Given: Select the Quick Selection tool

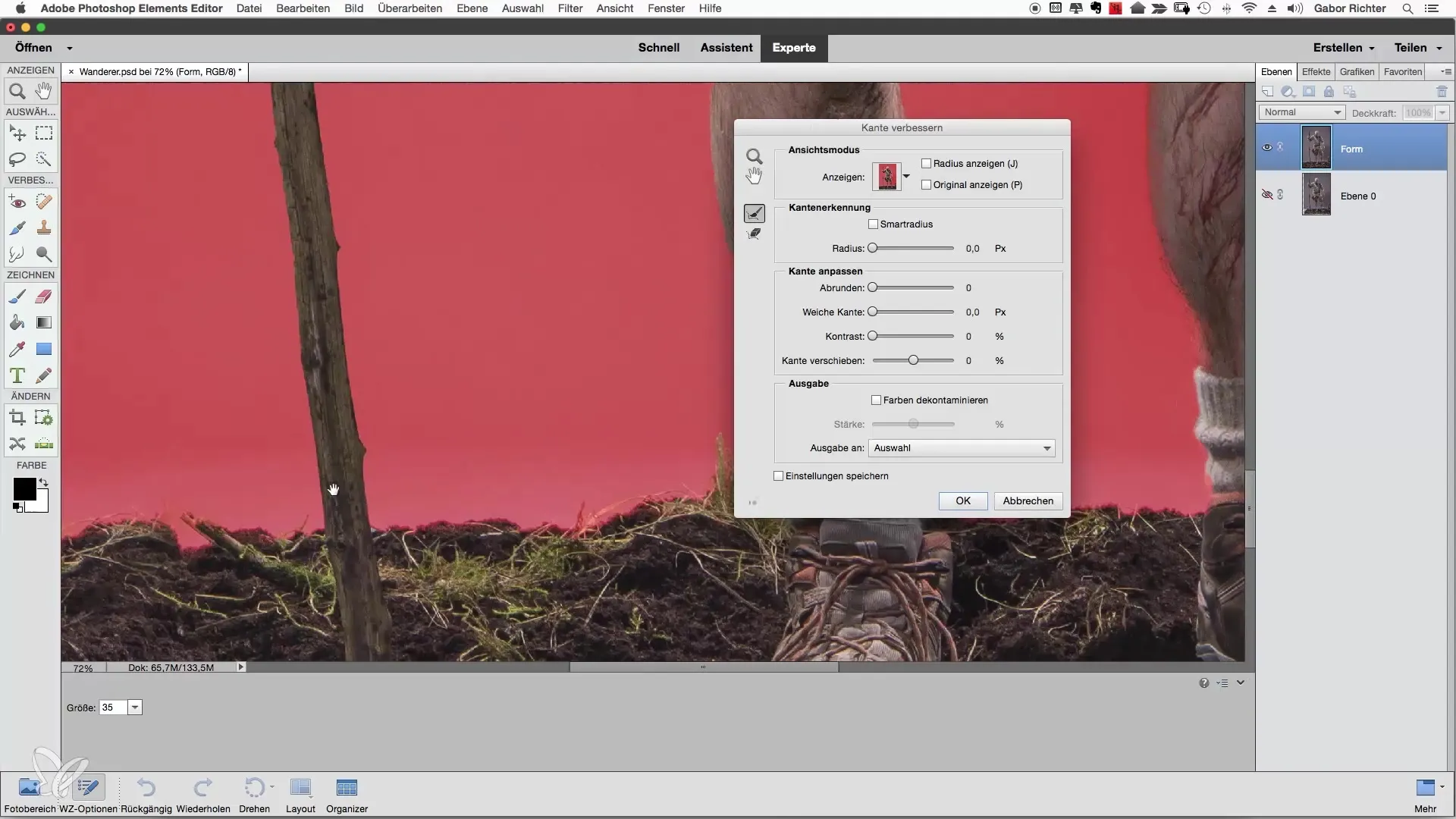Looking at the screenshot, I should point(44,159).
